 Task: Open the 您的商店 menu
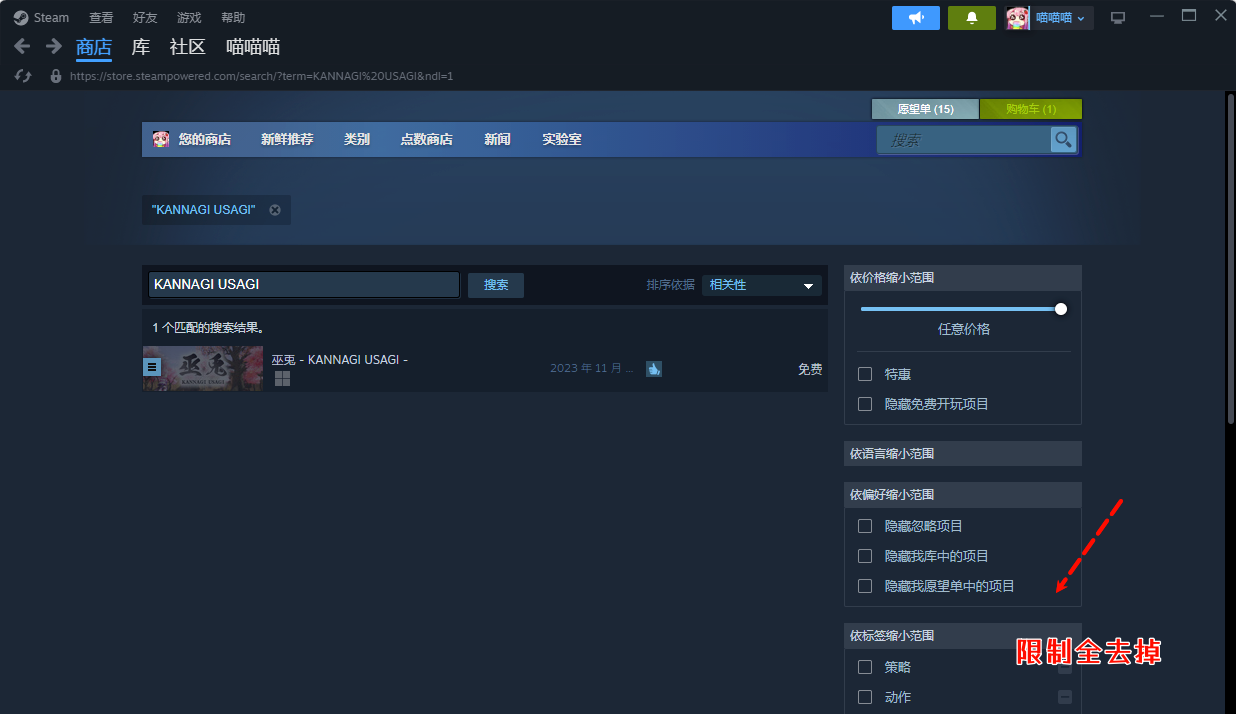pyautogui.click(x=205, y=140)
